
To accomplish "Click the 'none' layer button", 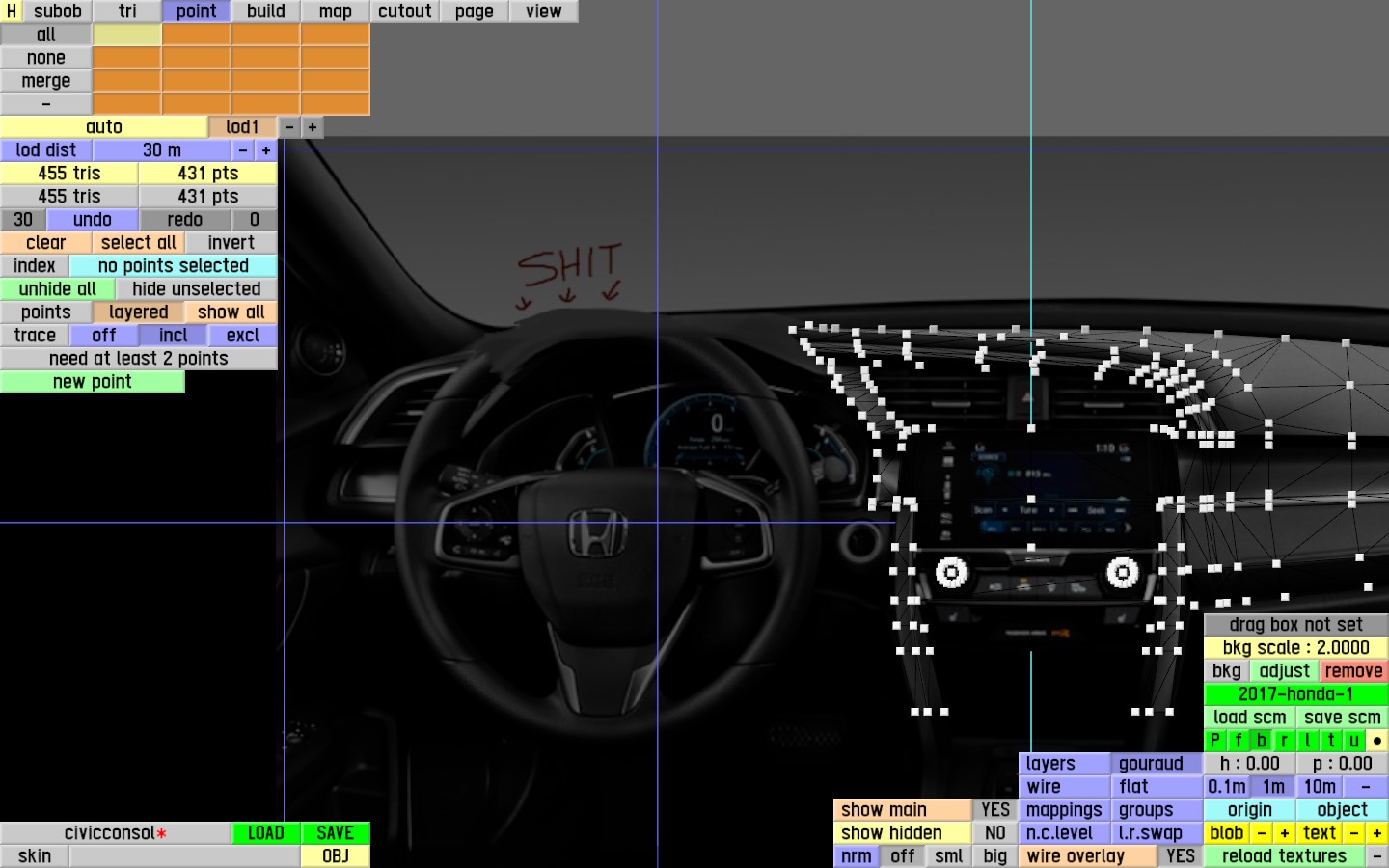I will click(x=46, y=58).
